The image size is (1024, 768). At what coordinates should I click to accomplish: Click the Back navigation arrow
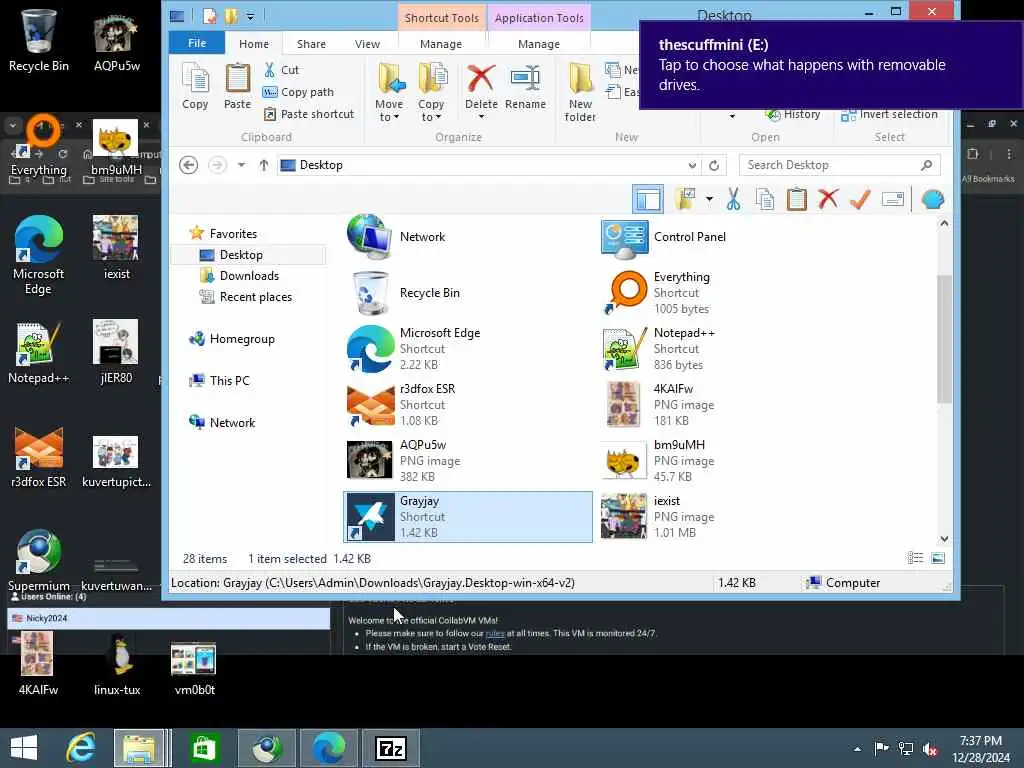pyautogui.click(x=189, y=165)
